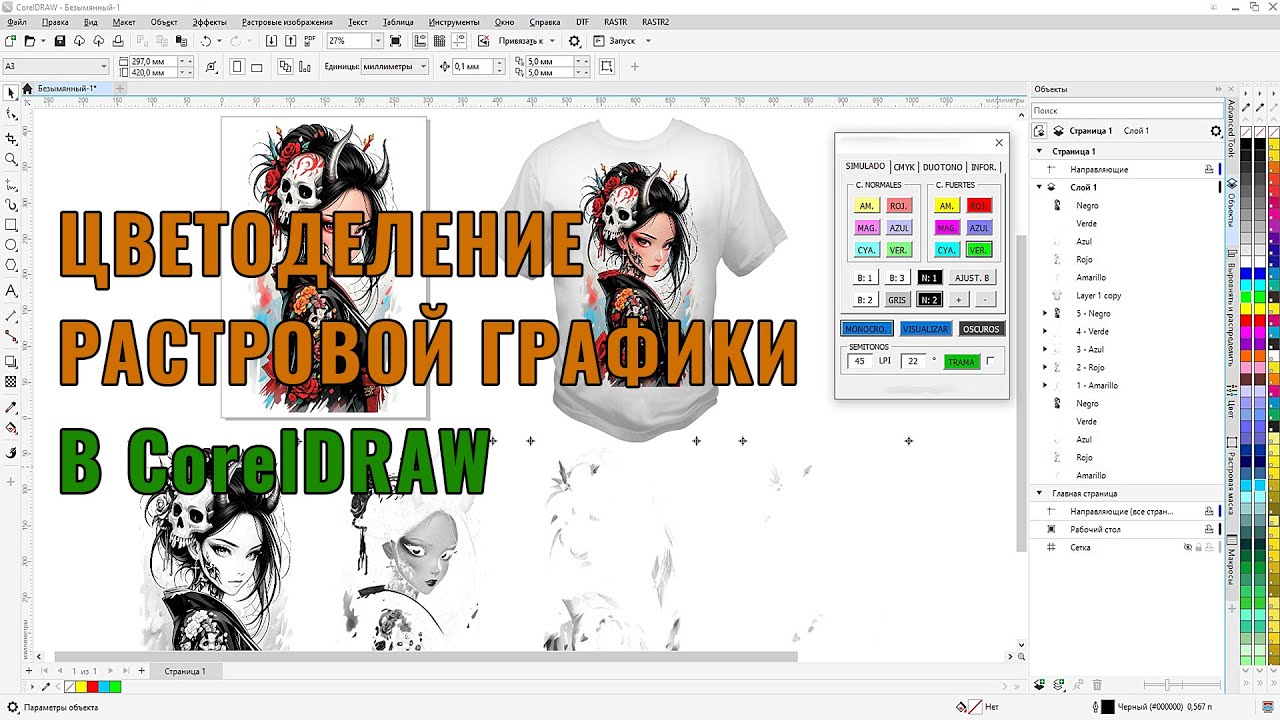Click the New document icon
The image size is (1280, 720).
(x=10, y=41)
